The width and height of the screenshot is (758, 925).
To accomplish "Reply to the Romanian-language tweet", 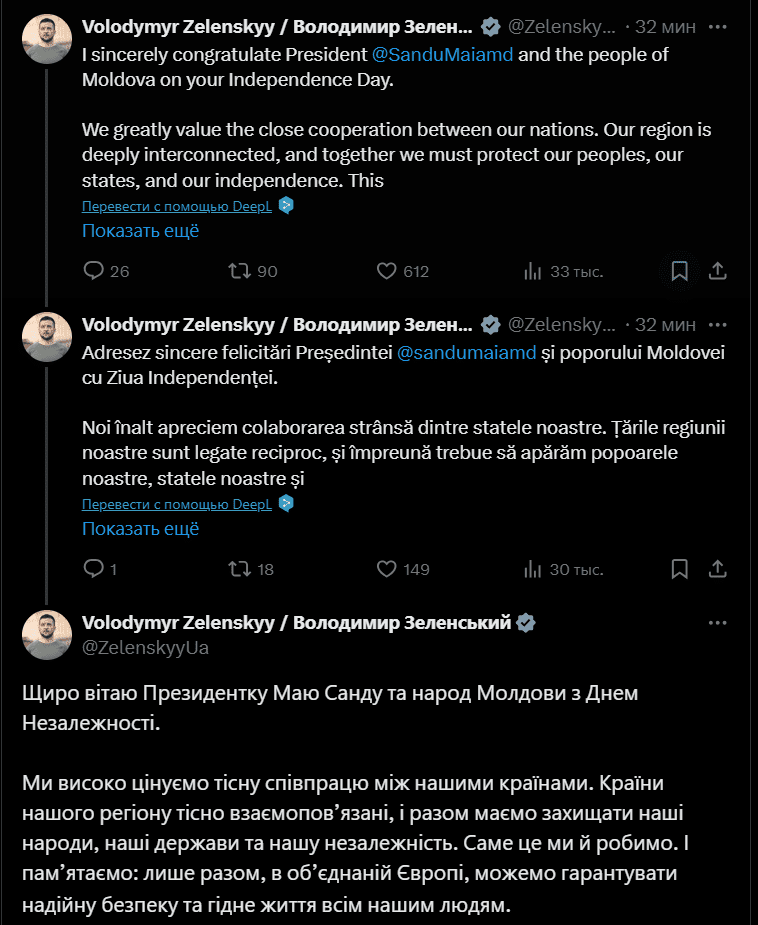I will pos(93,569).
